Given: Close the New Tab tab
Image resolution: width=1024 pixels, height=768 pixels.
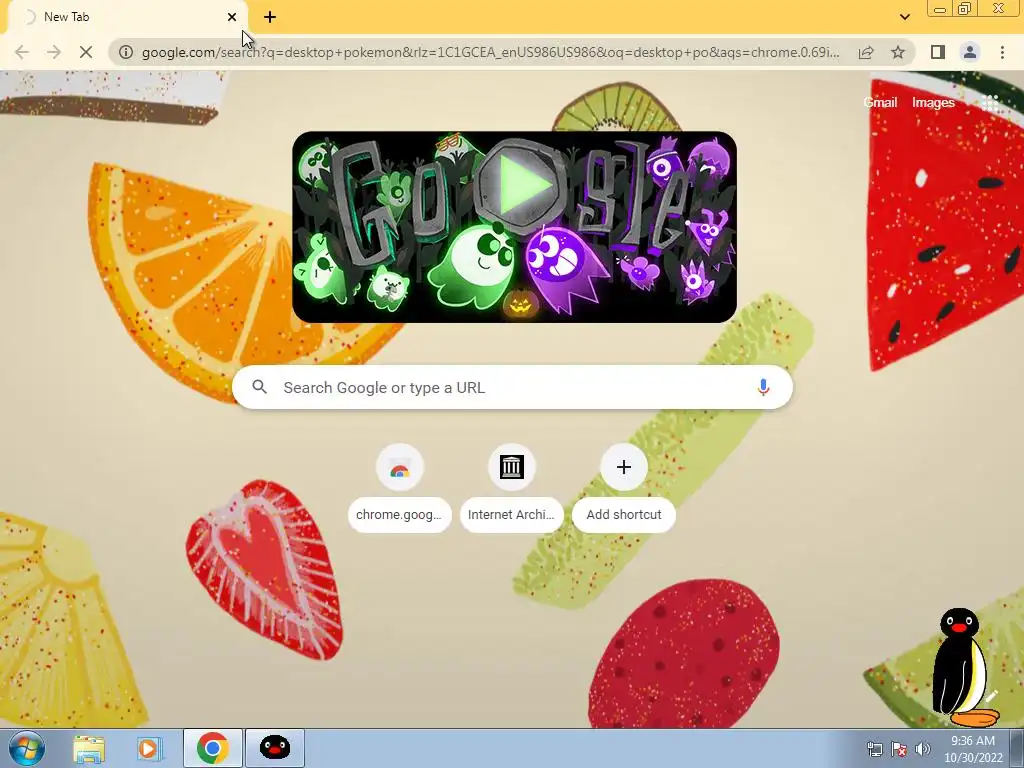Looking at the screenshot, I should [x=232, y=17].
